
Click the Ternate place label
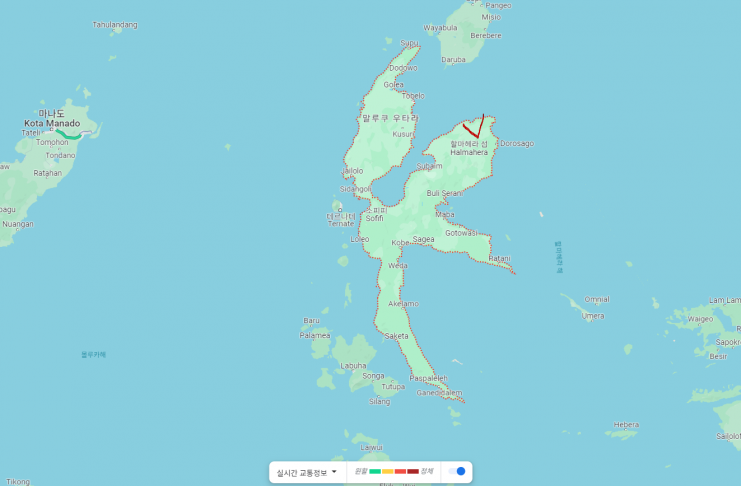[341, 223]
